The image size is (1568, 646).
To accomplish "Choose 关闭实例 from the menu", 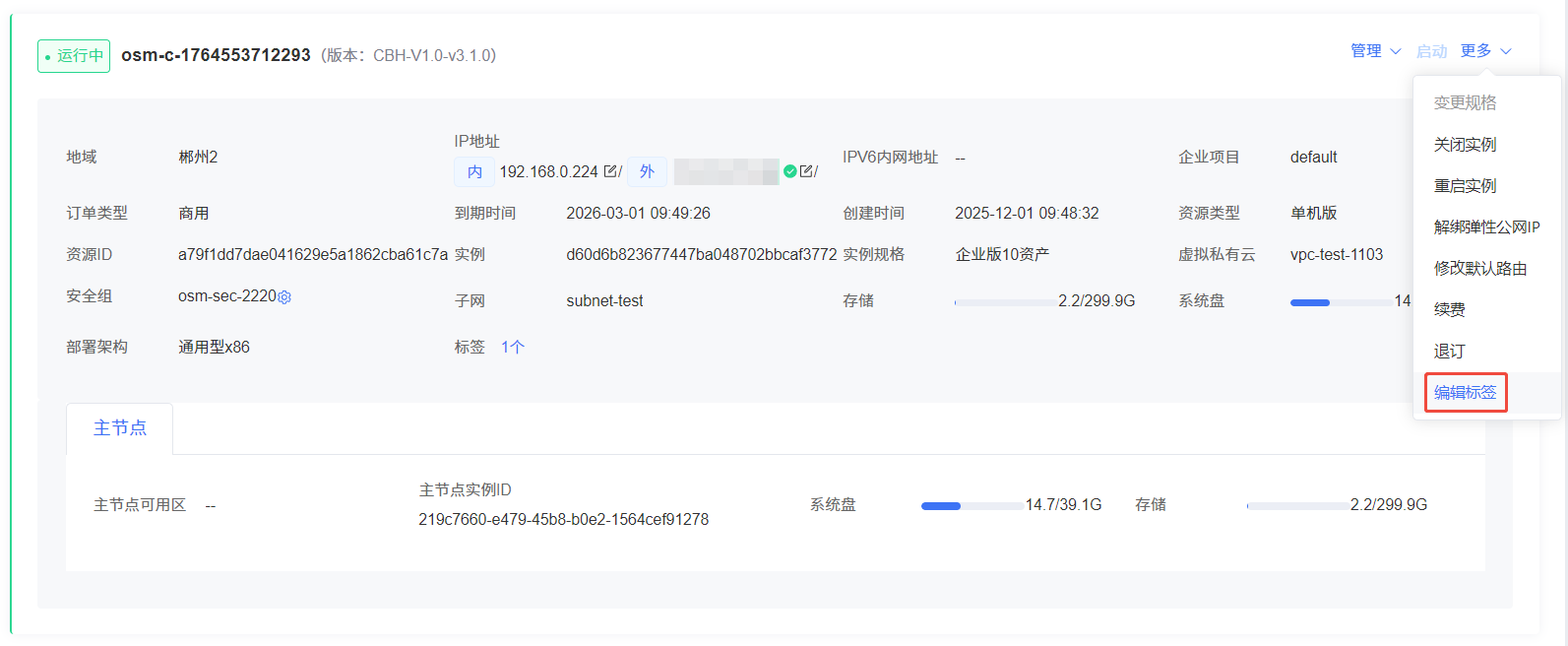I will tap(1465, 144).
